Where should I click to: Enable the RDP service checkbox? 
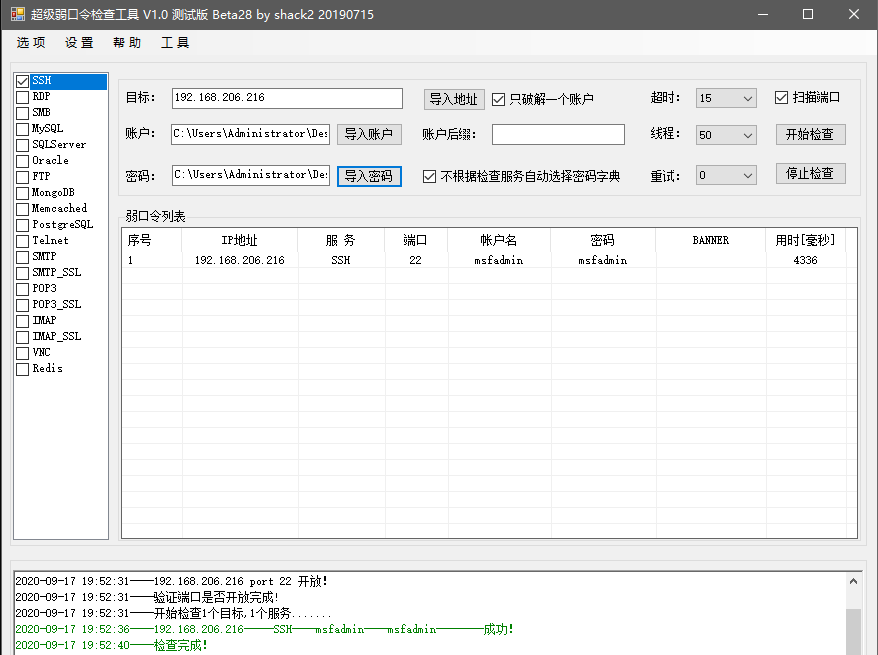(x=22, y=97)
